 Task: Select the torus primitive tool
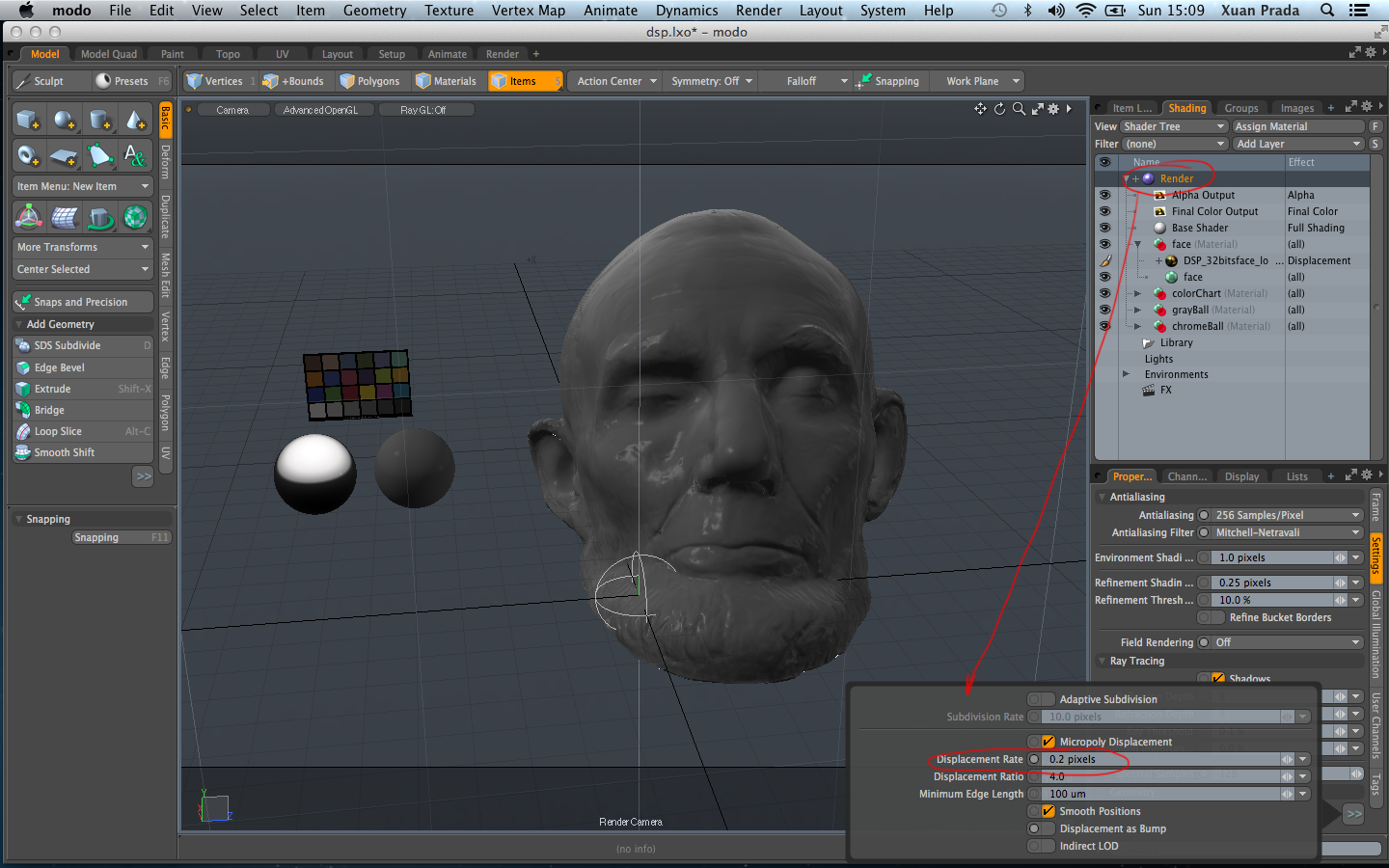coord(28,155)
